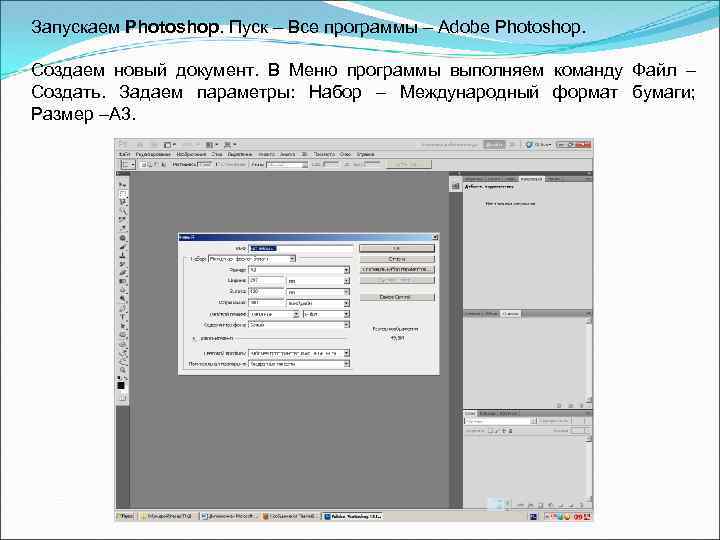Open the Файл menu
Viewport: 720px width, 540px height.
point(124,154)
